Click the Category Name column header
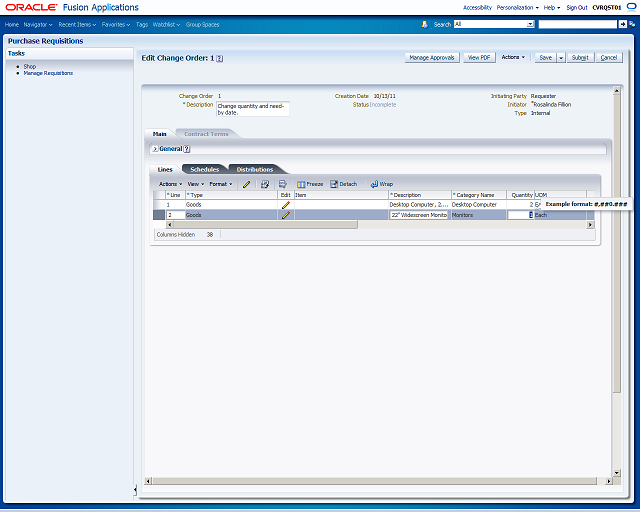The height and width of the screenshot is (512, 640). coord(479,195)
